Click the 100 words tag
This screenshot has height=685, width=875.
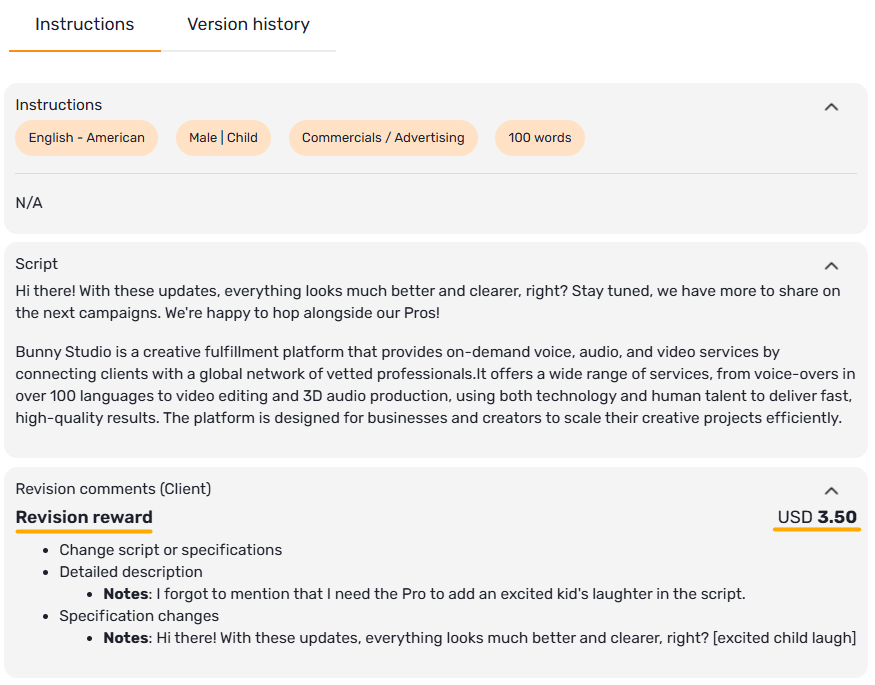540,138
